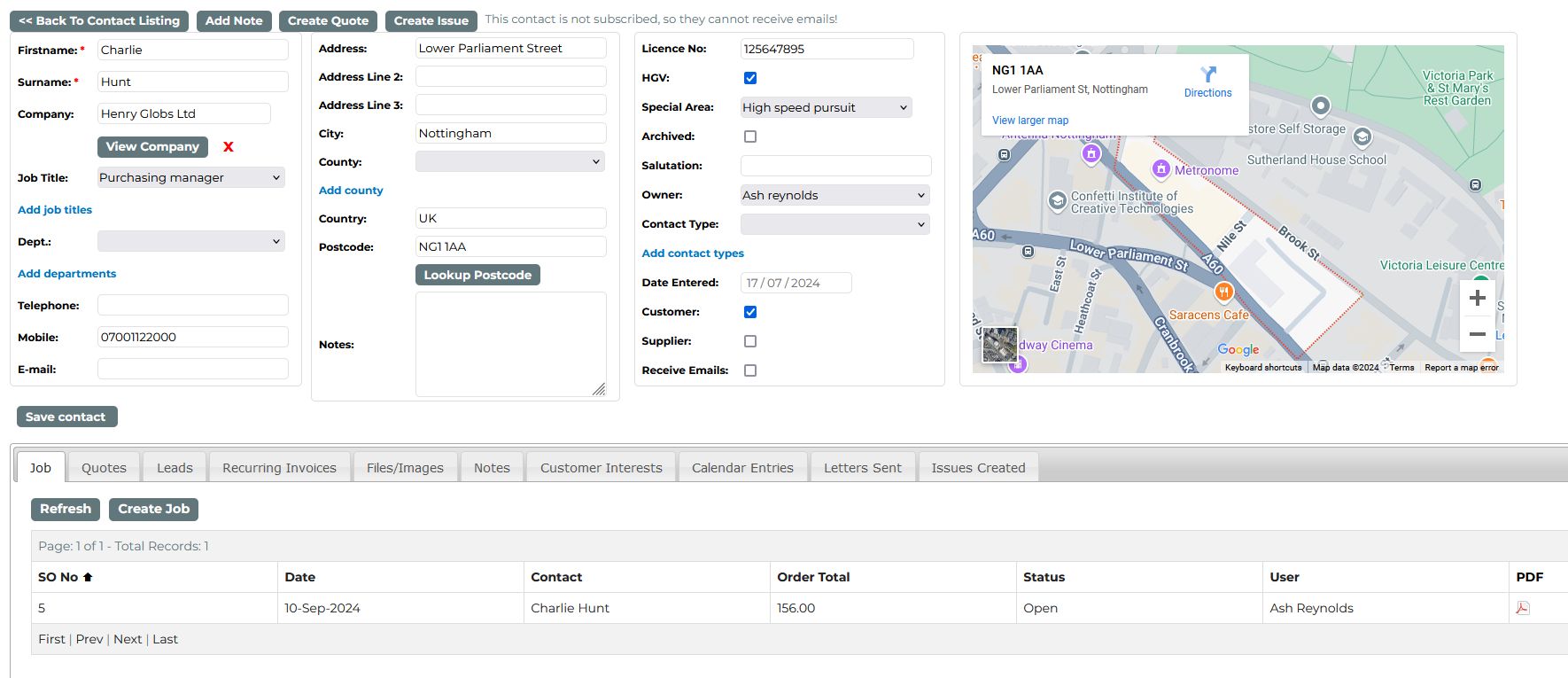This screenshot has width=1568, height=678.
Task: Click the Licence No field
Action: click(827, 49)
